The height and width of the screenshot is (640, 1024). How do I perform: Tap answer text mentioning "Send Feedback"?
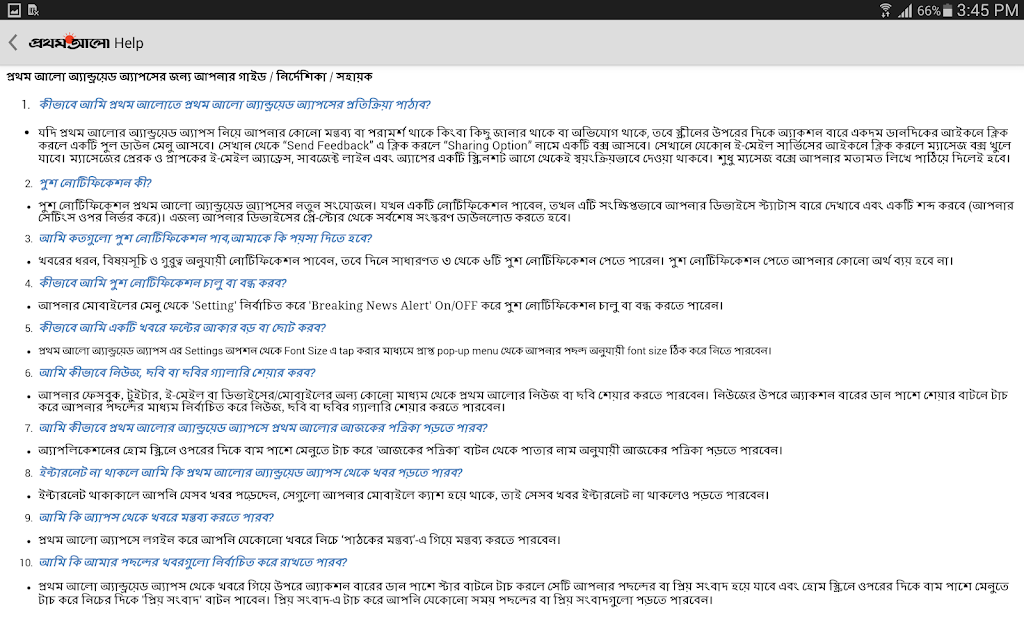coord(524,145)
